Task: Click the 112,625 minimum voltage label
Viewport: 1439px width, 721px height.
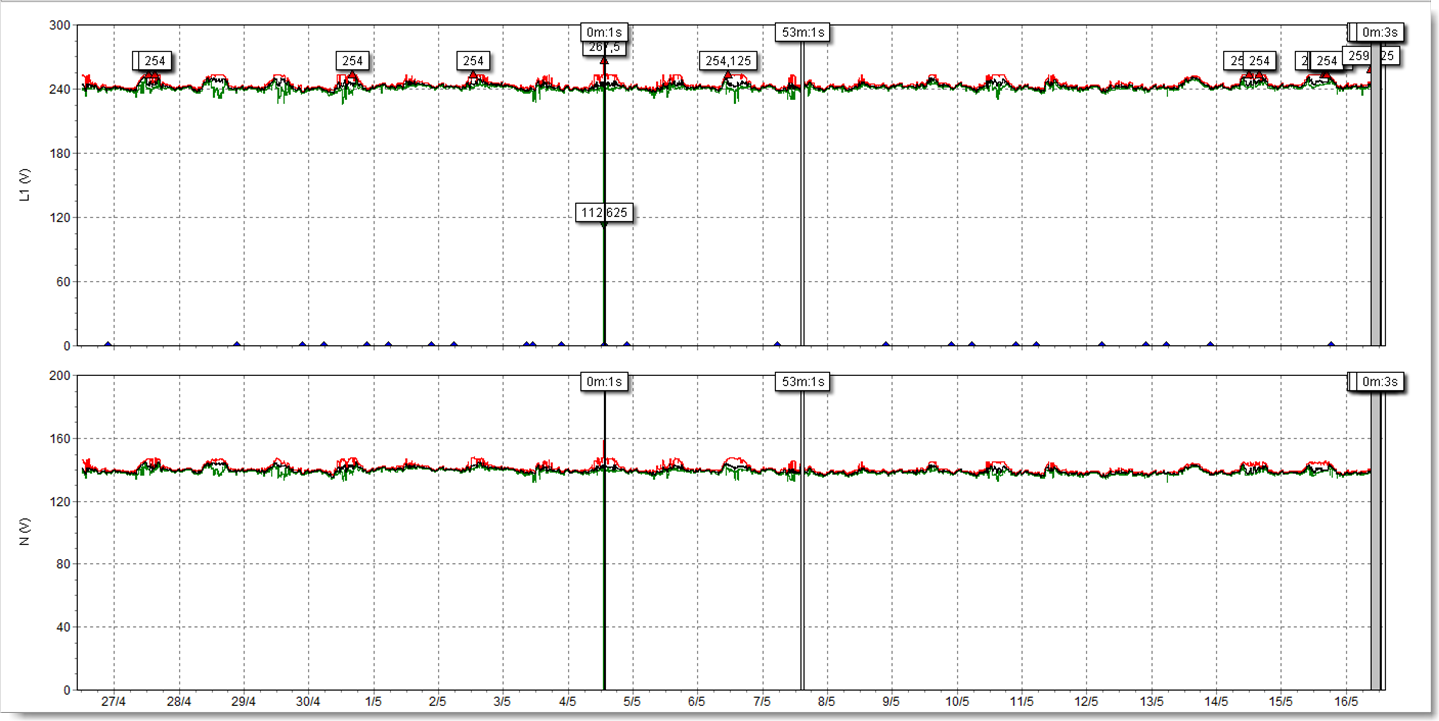Action: (x=604, y=212)
